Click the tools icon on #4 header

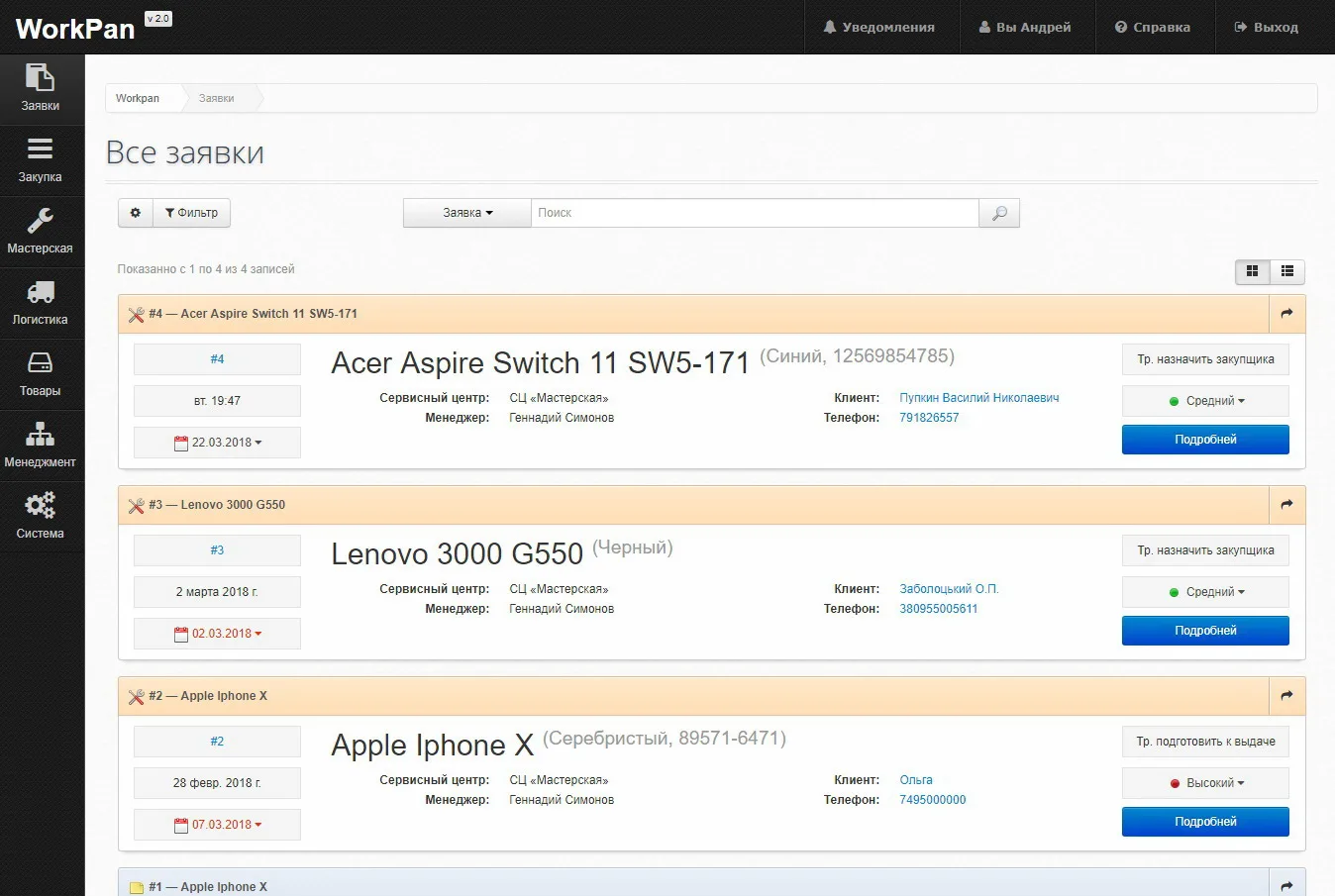[137, 315]
